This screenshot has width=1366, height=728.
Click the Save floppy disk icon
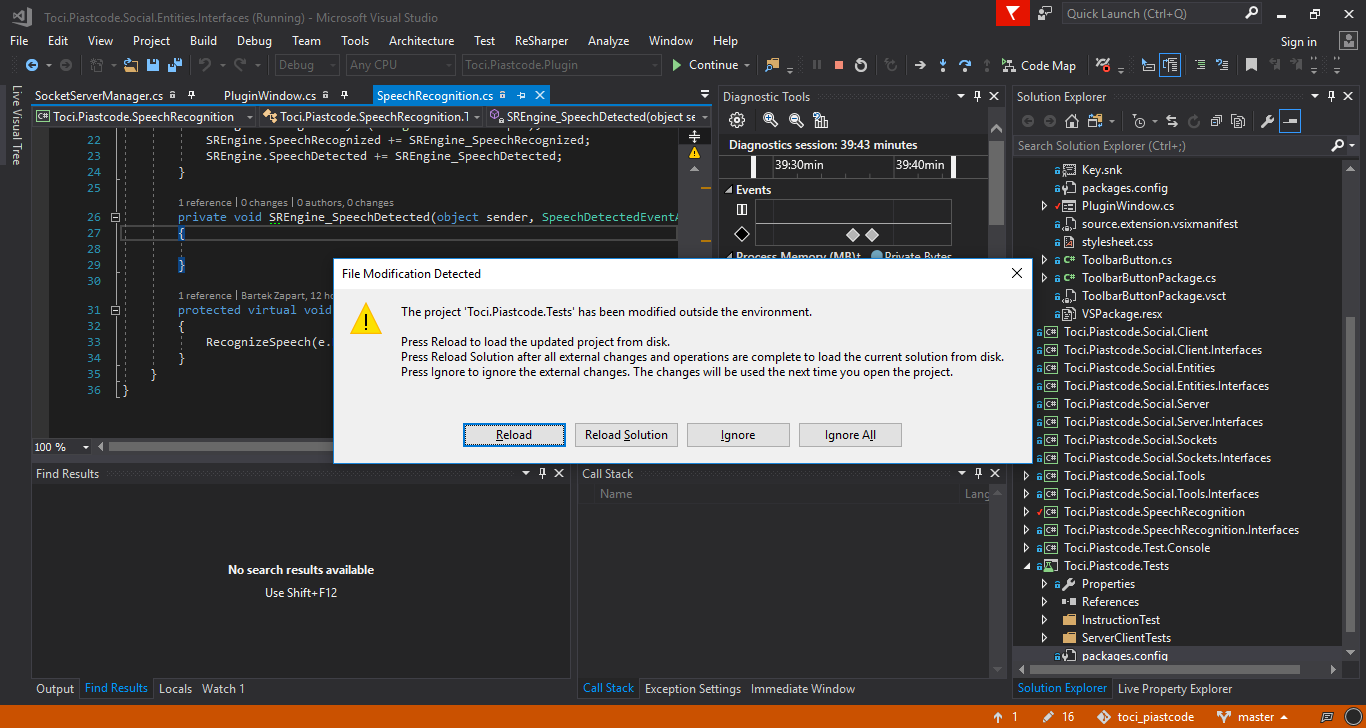coord(153,65)
